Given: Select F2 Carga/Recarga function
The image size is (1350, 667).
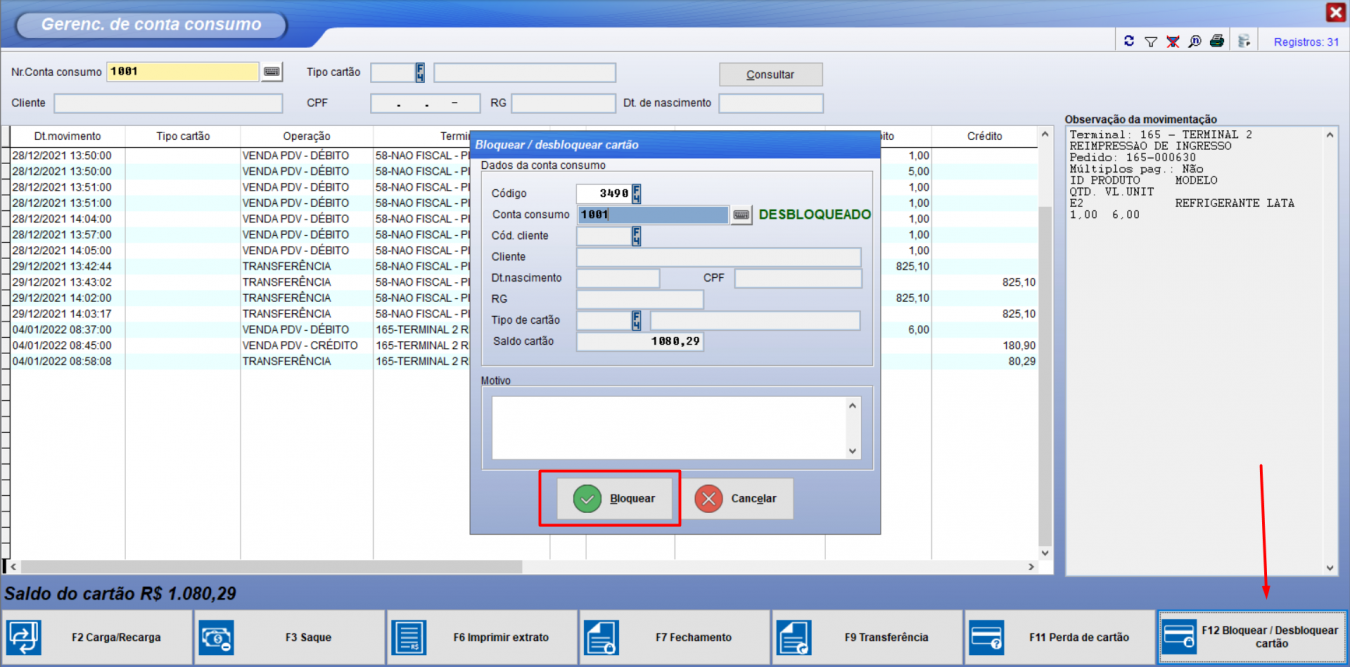Looking at the screenshot, I should coord(97,637).
